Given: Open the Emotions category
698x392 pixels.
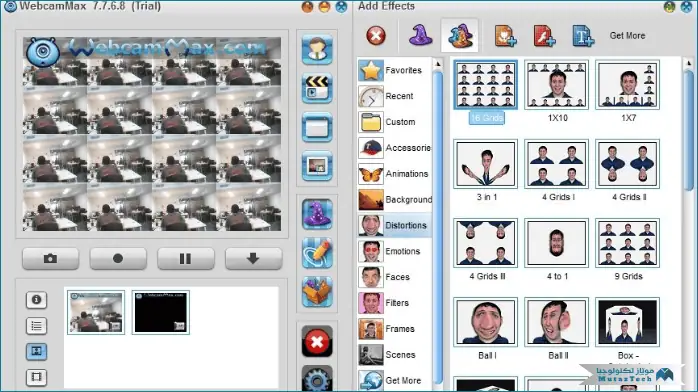Looking at the screenshot, I should [x=394, y=251].
